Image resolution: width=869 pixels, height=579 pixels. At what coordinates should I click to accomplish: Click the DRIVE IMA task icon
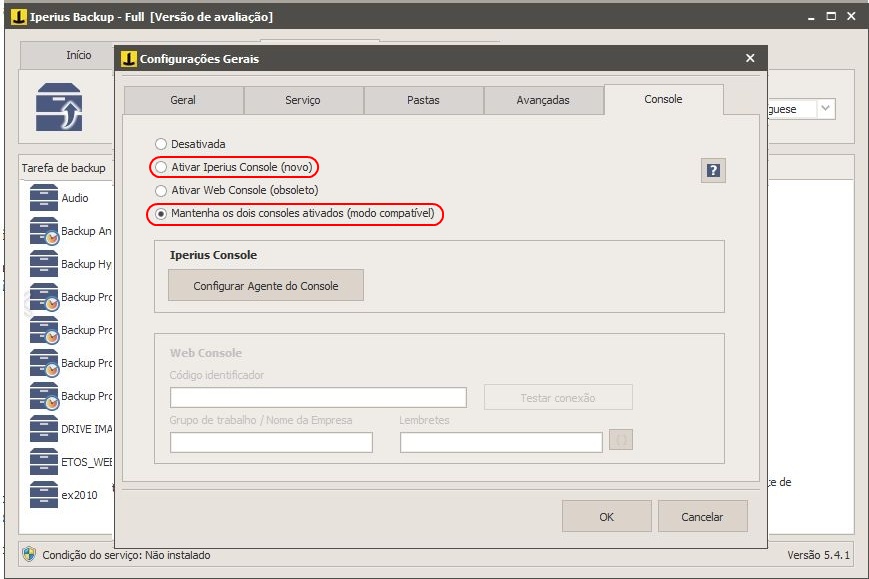[x=44, y=429]
